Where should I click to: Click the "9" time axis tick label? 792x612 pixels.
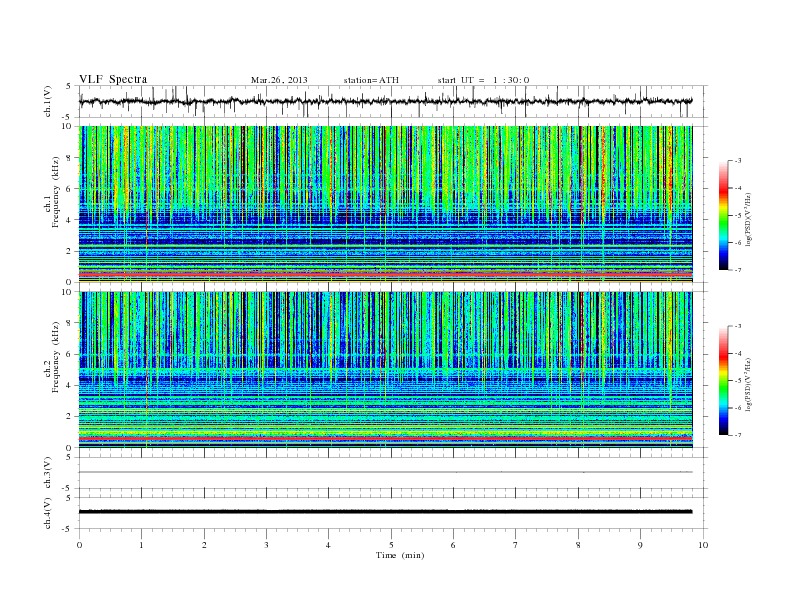pos(640,545)
